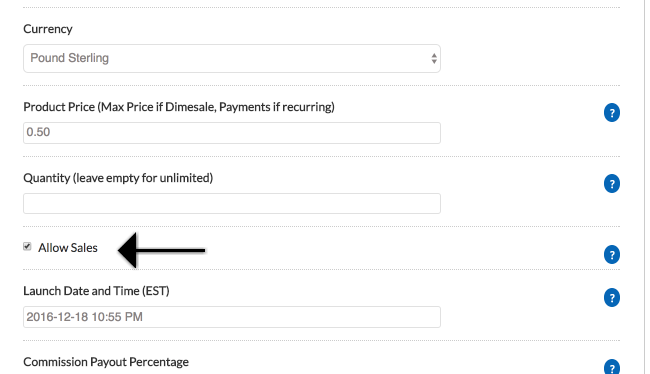Click Commission Payout Percentage help icon
Image resolution: width=650 pixels, height=374 pixels.
(x=612, y=367)
